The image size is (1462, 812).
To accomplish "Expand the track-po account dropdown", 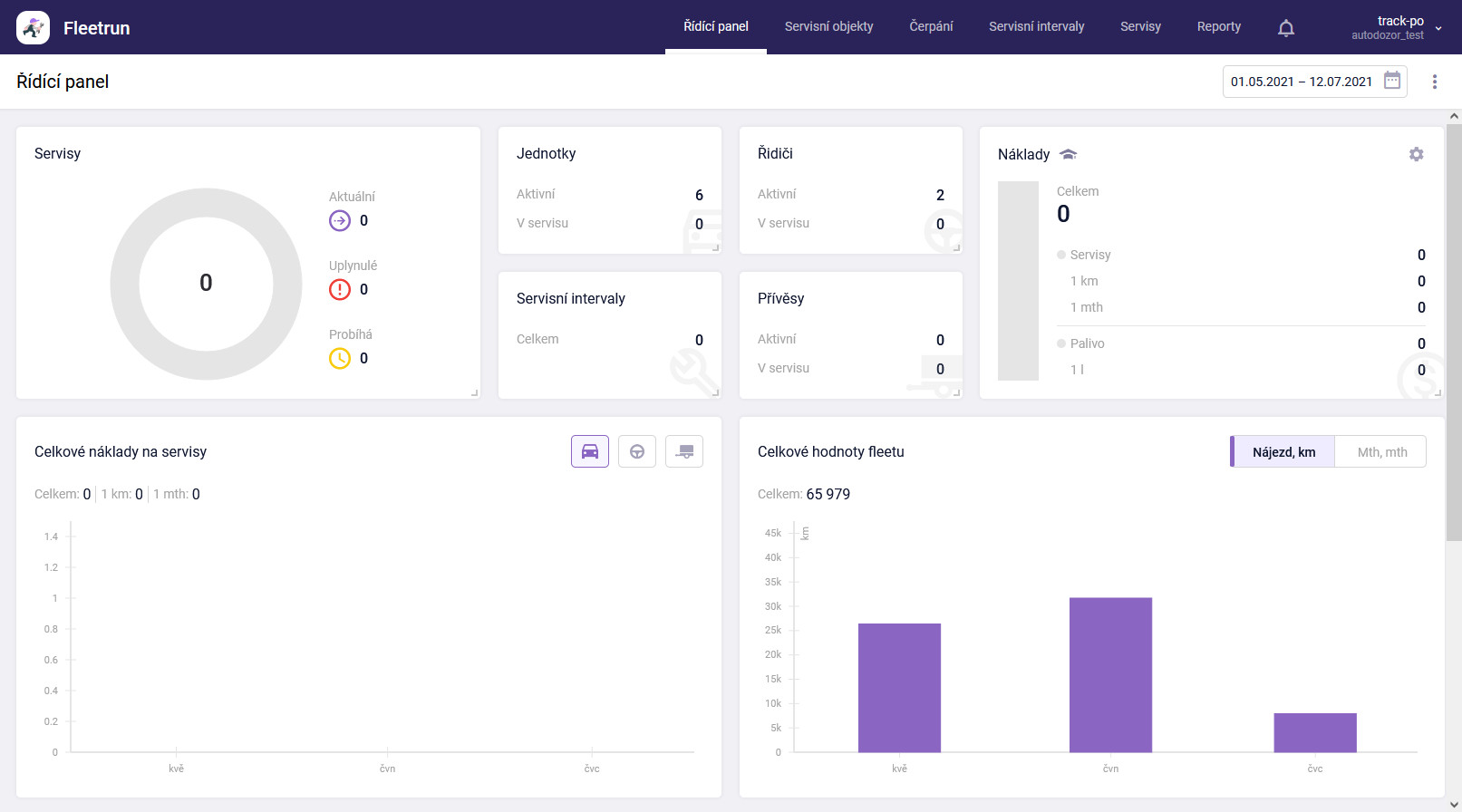I will (x=1438, y=28).
